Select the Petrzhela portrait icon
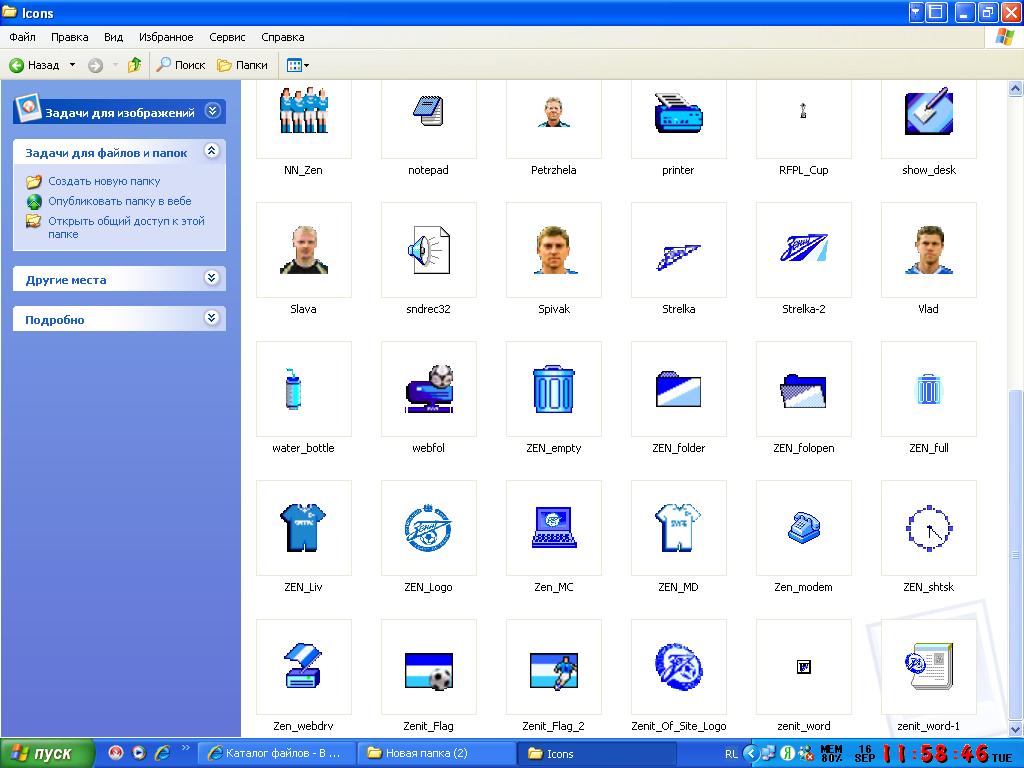 tap(554, 119)
